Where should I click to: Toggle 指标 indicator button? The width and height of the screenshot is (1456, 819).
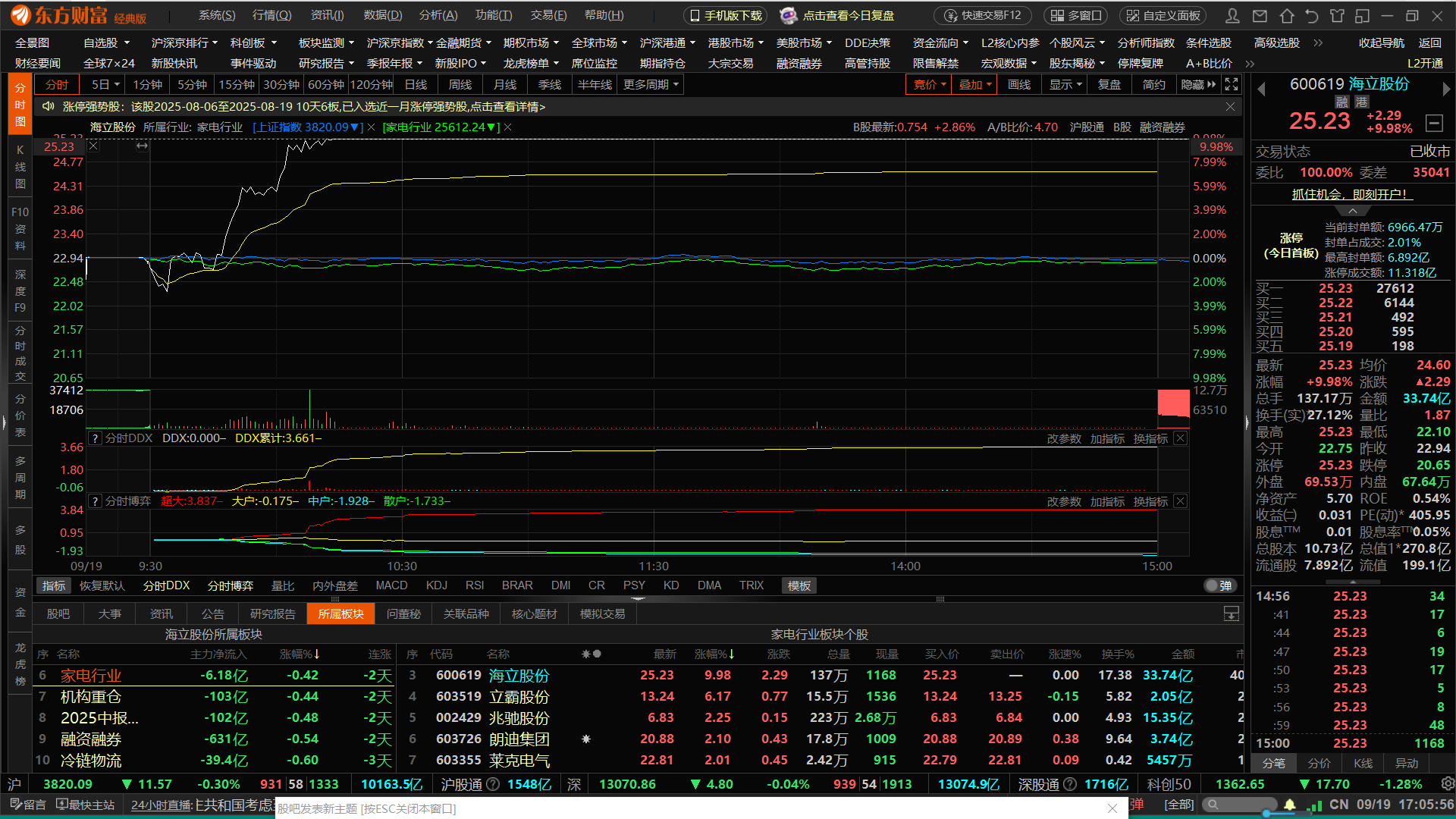pyautogui.click(x=54, y=585)
